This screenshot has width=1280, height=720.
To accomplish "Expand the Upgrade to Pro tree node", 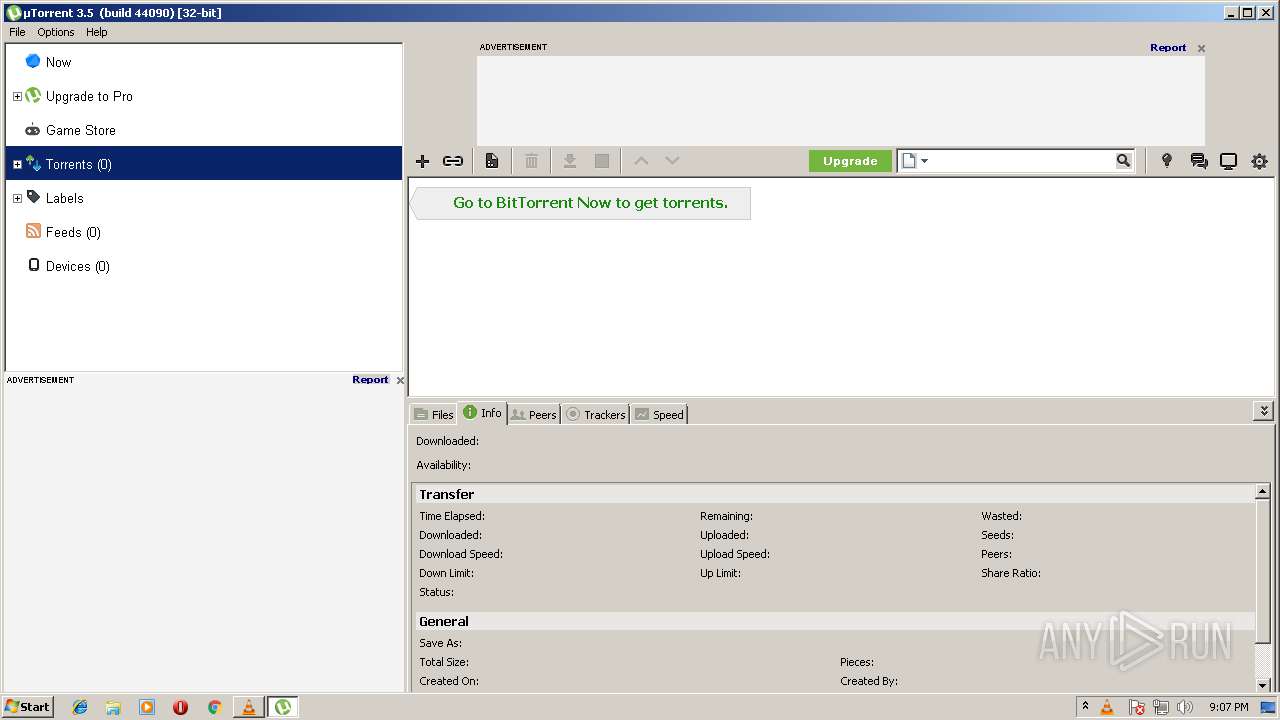I will pyautogui.click(x=17, y=97).
